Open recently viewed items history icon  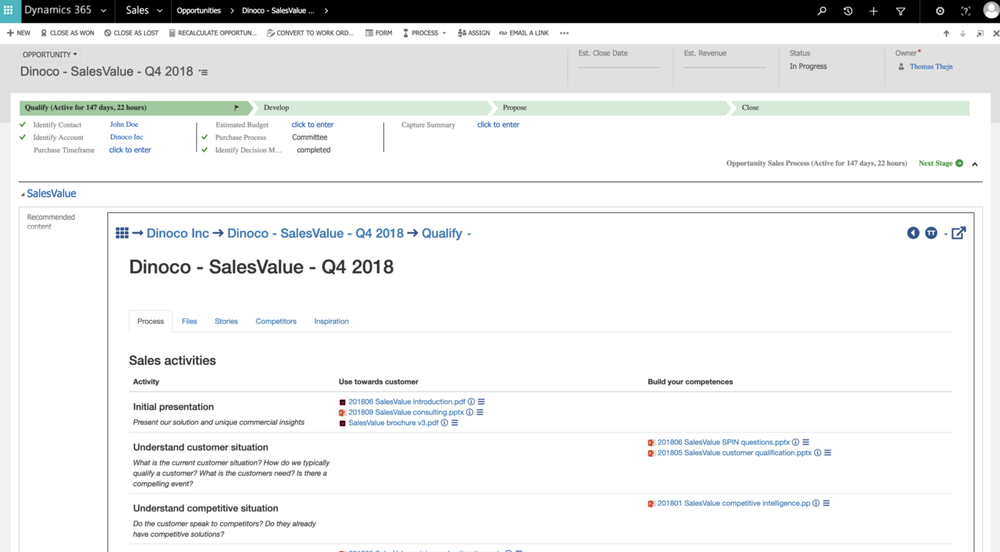point(848,11)
